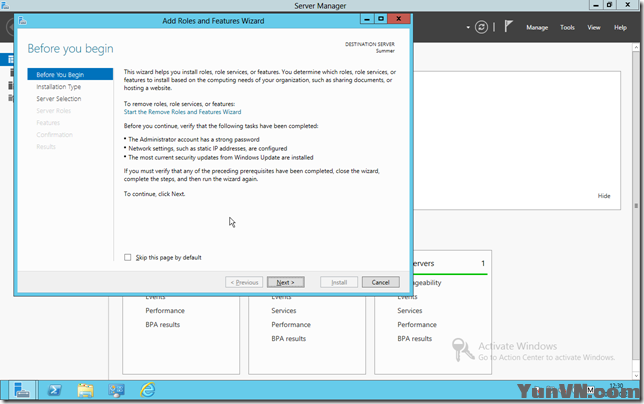Open the Manage menu
644x404 pixels.
[537, 28]
